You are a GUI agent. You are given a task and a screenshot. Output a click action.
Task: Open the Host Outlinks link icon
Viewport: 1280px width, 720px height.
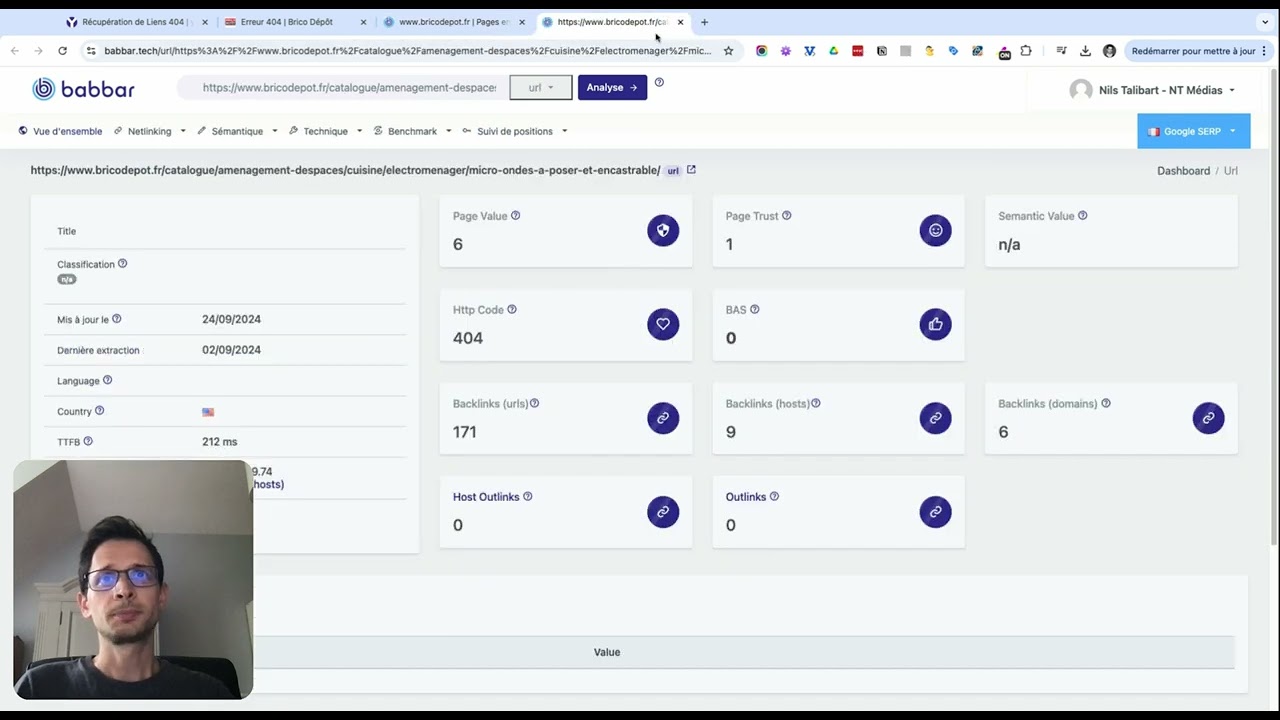click(x=663, y=512)
